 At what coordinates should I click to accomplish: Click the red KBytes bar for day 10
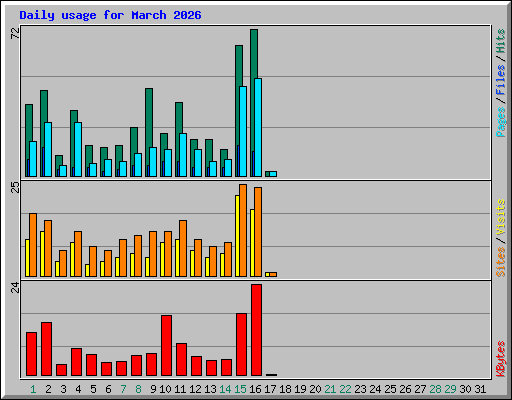coord(166,346)
